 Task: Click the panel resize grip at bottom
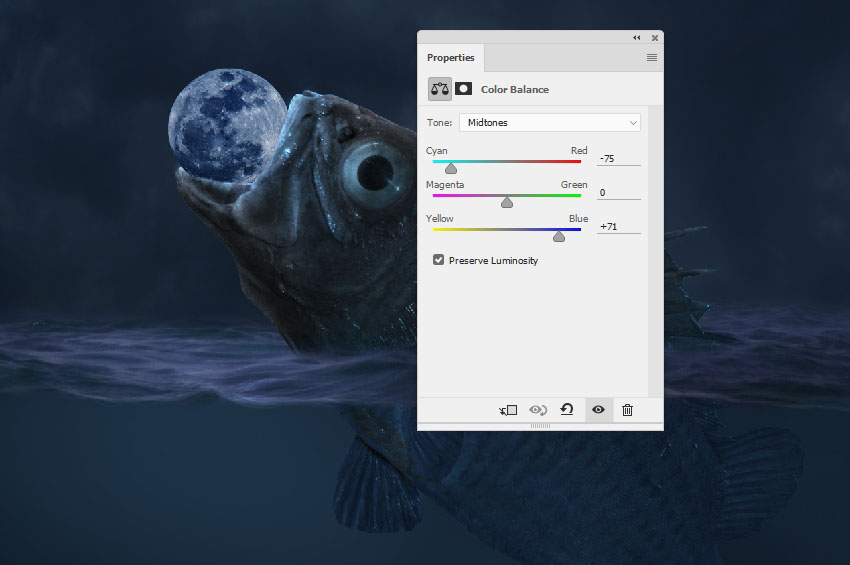[540, 426]
